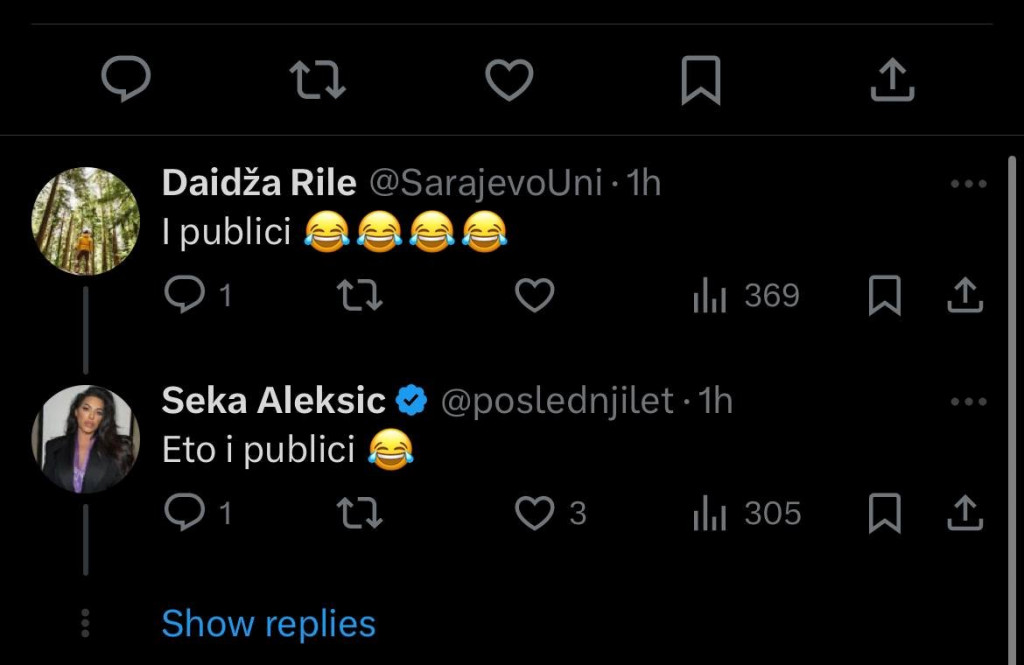Open the reply composer on the main tweet
The image size is (1024, 665).
[128, 78]
